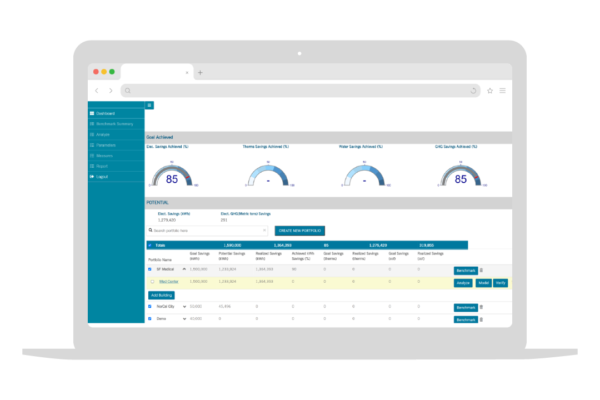The width and height of the screenshot is (600, 400).
Task: Click the Create New Portfolio button
Action: (299, 230)
